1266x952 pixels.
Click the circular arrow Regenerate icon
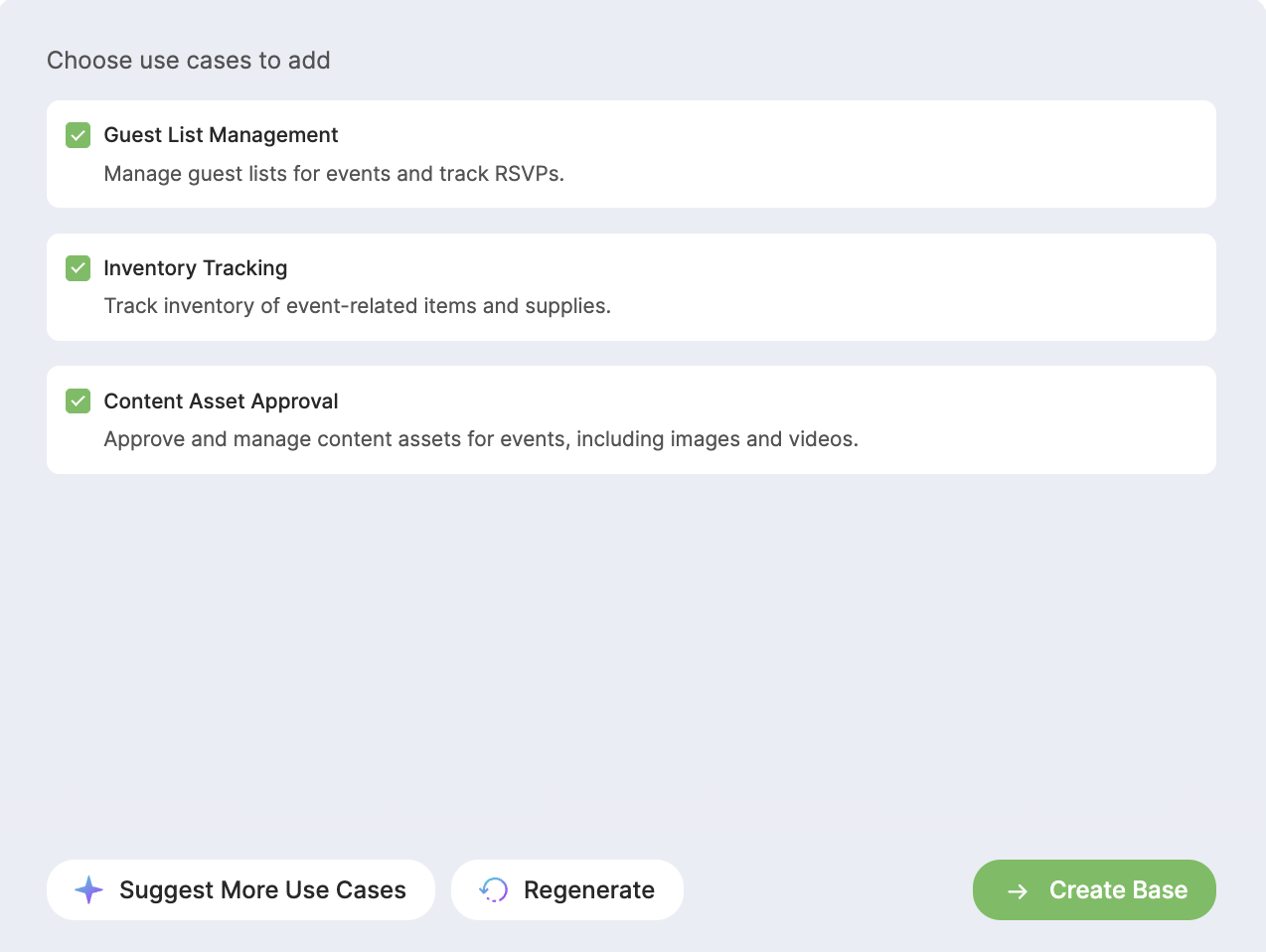(x=494, y=890)
